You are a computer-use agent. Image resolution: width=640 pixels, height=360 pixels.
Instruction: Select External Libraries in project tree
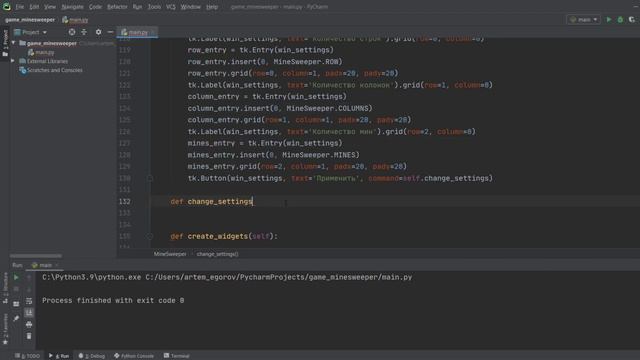(44, 61)
